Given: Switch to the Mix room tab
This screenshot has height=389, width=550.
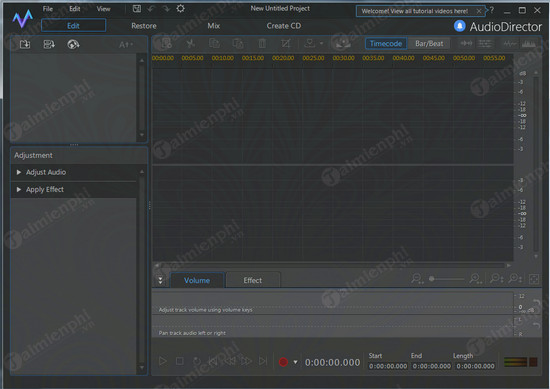Looking at the screenshot, I should [x=213, y=26].
